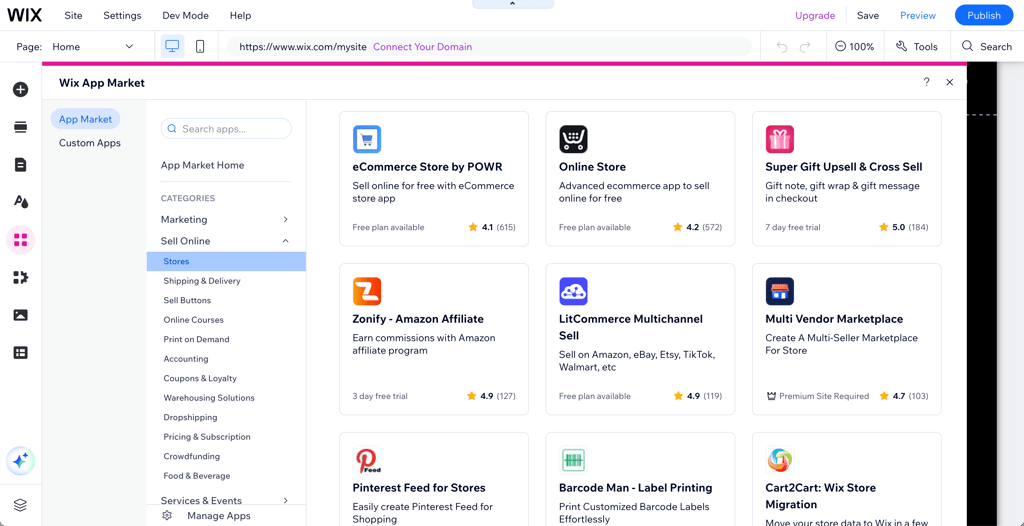Select Pricing & Subscription subcategory

tap(206, 436)
